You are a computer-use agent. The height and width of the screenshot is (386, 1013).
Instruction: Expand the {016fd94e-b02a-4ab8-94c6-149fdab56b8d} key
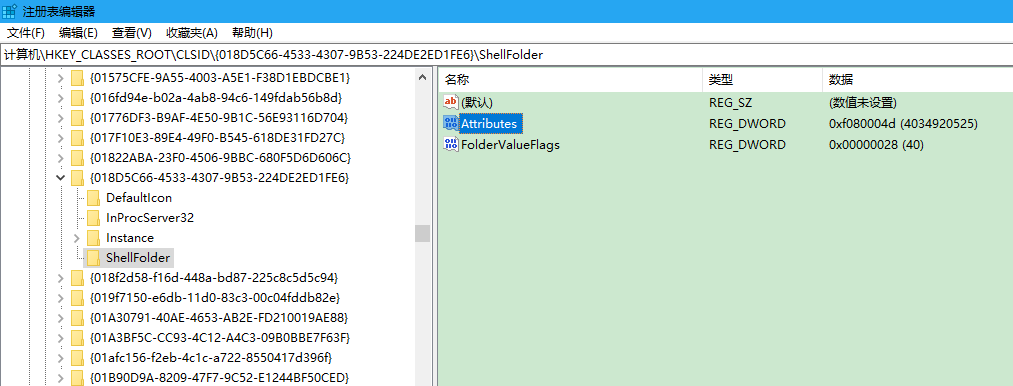pos(60,98)
